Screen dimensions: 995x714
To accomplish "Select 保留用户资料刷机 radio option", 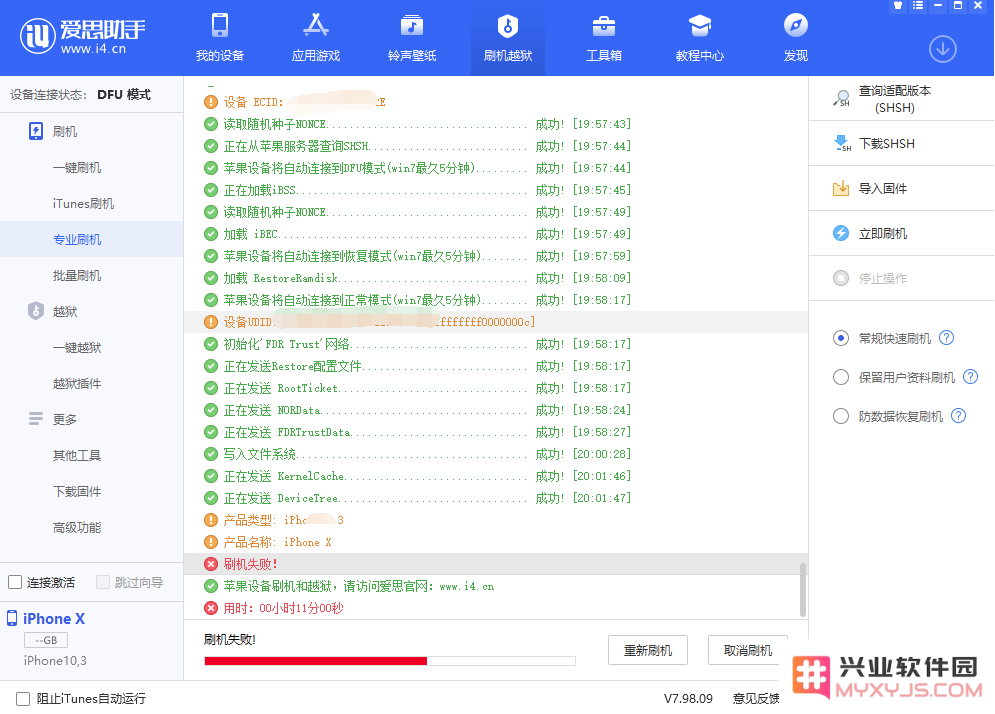I will point(841,377).
